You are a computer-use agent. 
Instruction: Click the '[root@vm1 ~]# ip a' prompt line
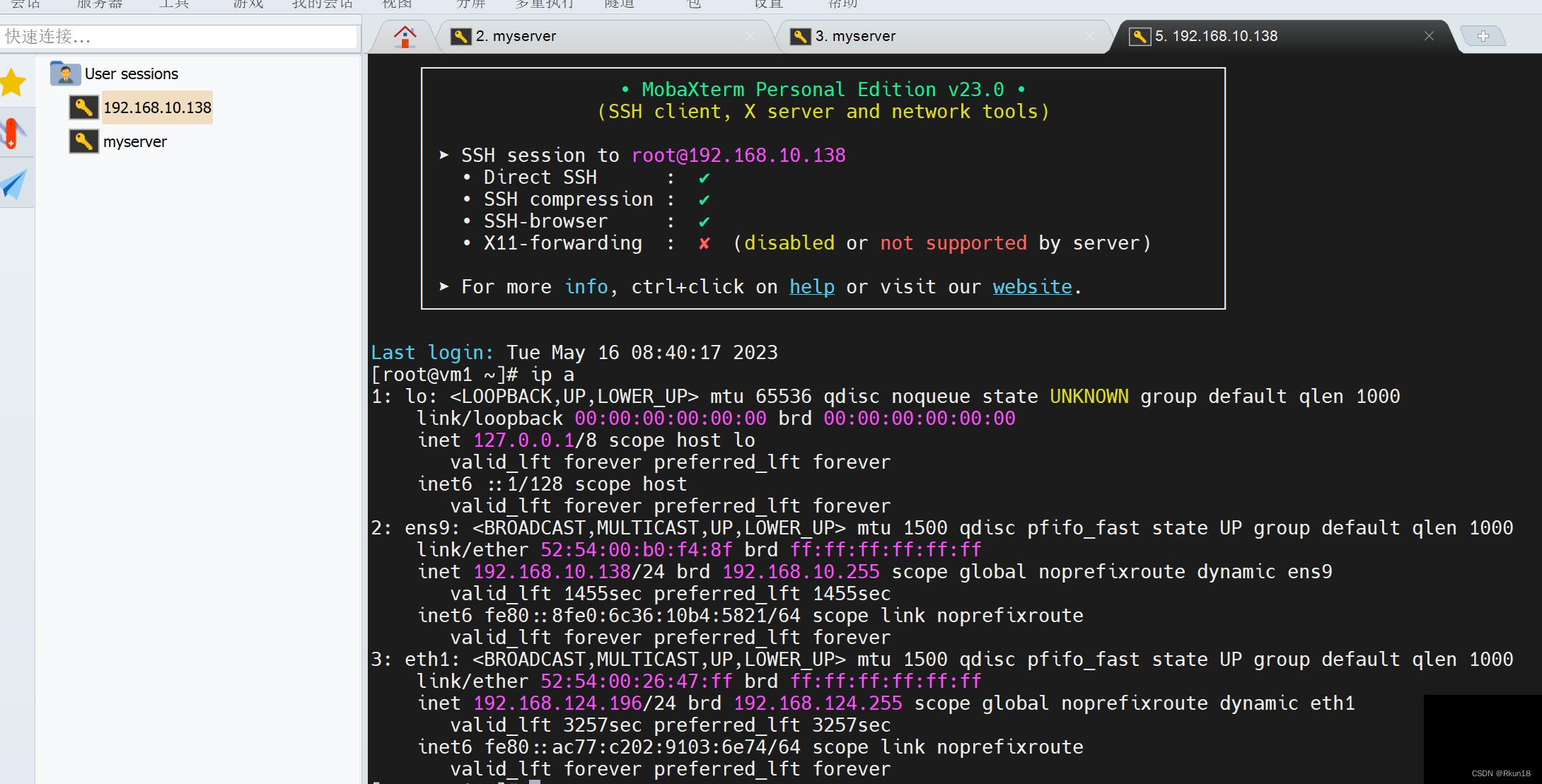[473, 375]
